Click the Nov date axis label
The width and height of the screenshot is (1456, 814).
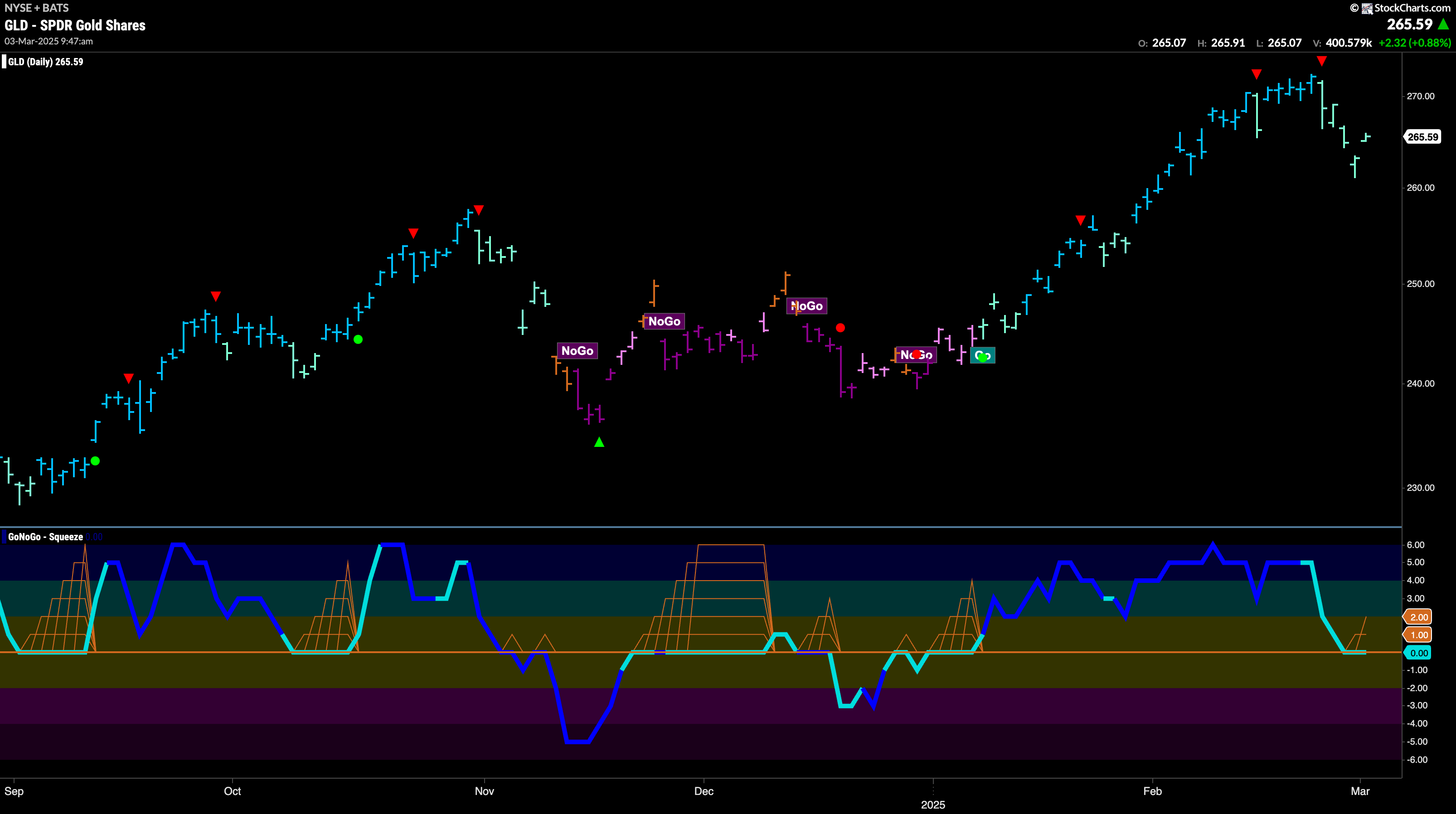click(485, 791)
